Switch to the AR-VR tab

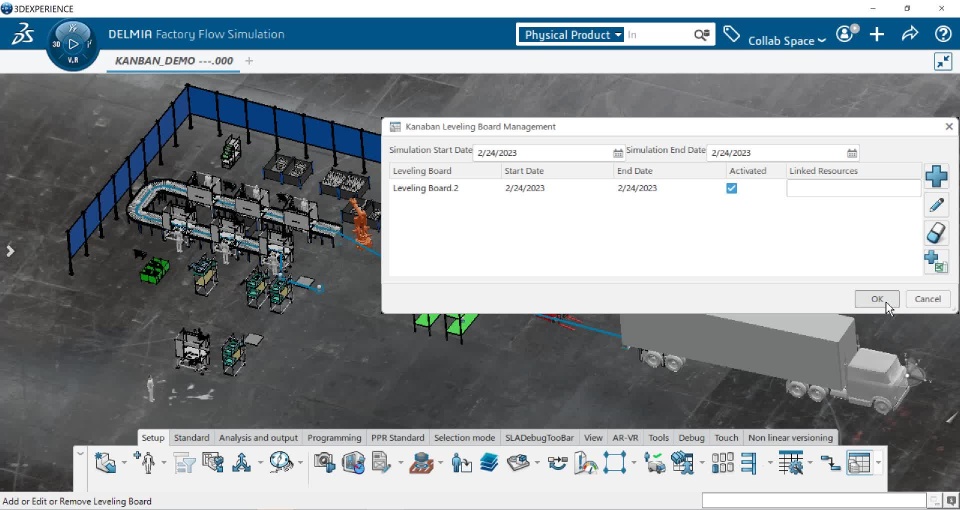[x=625, y=438]
